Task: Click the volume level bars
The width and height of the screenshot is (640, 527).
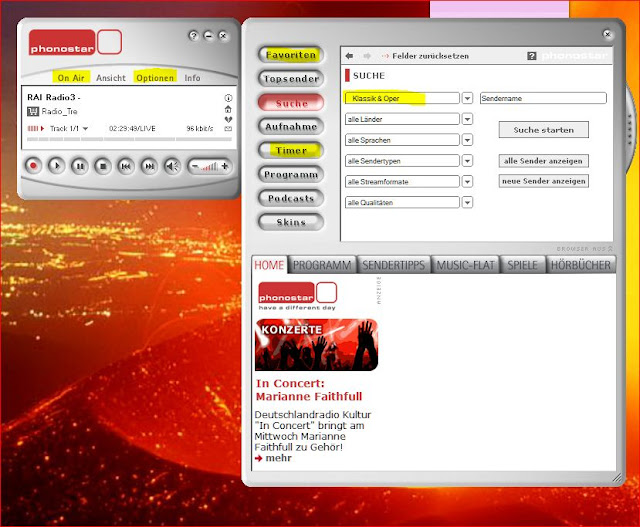Action: click(x=209, y=167)
